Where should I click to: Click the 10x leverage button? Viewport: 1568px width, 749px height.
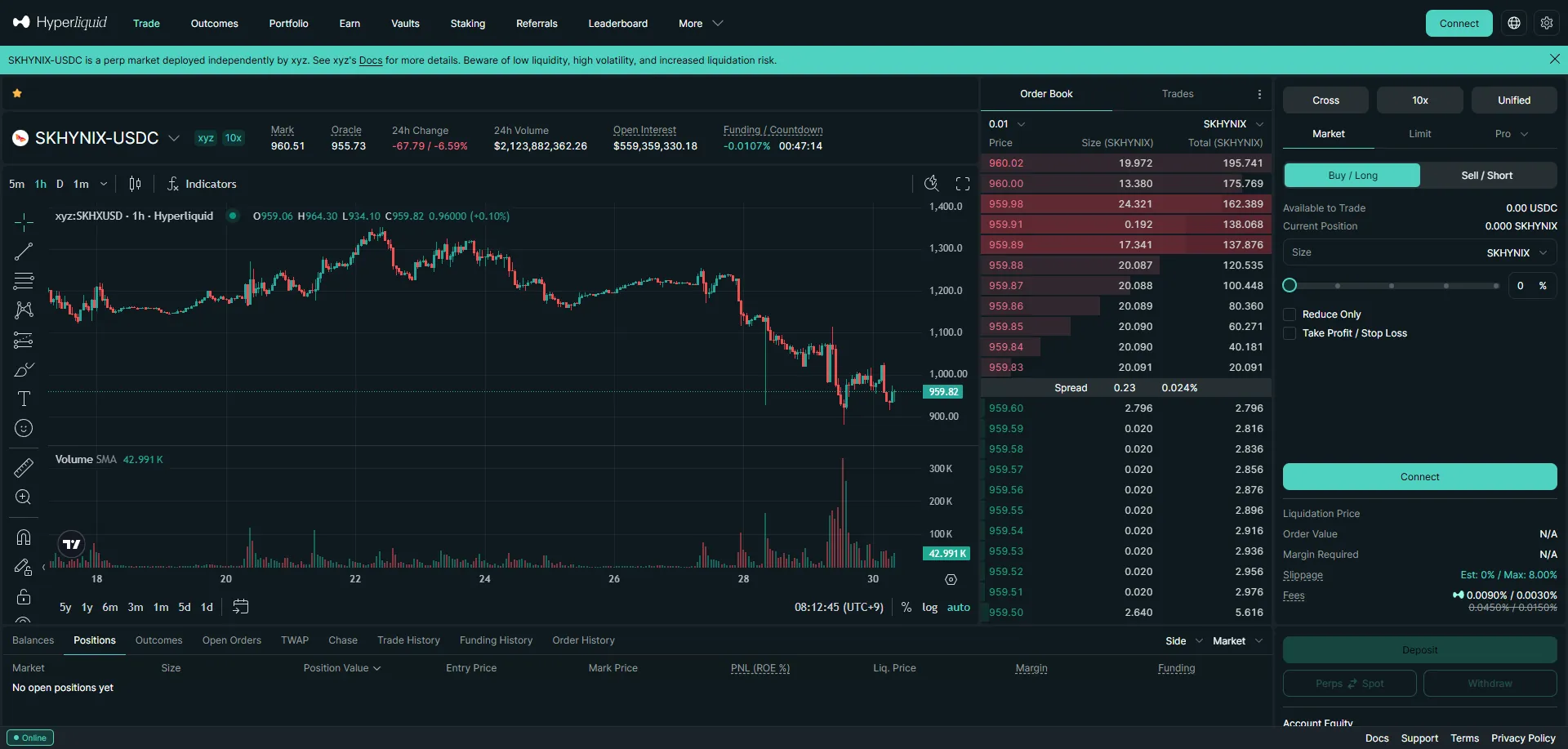(1420, 100)
